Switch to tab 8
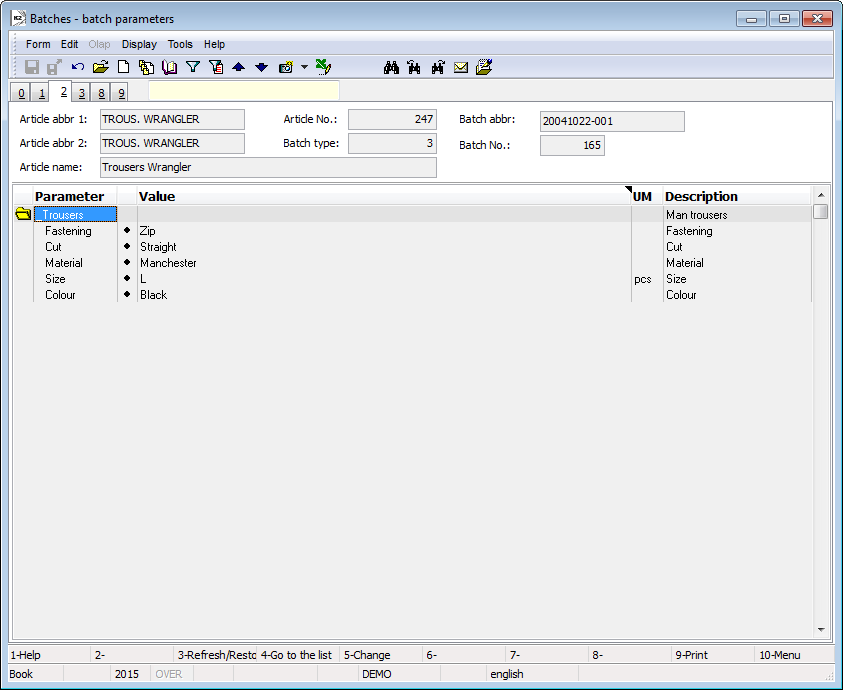Image resolution: width=843 pixels, height=690 pixels. 101,93
